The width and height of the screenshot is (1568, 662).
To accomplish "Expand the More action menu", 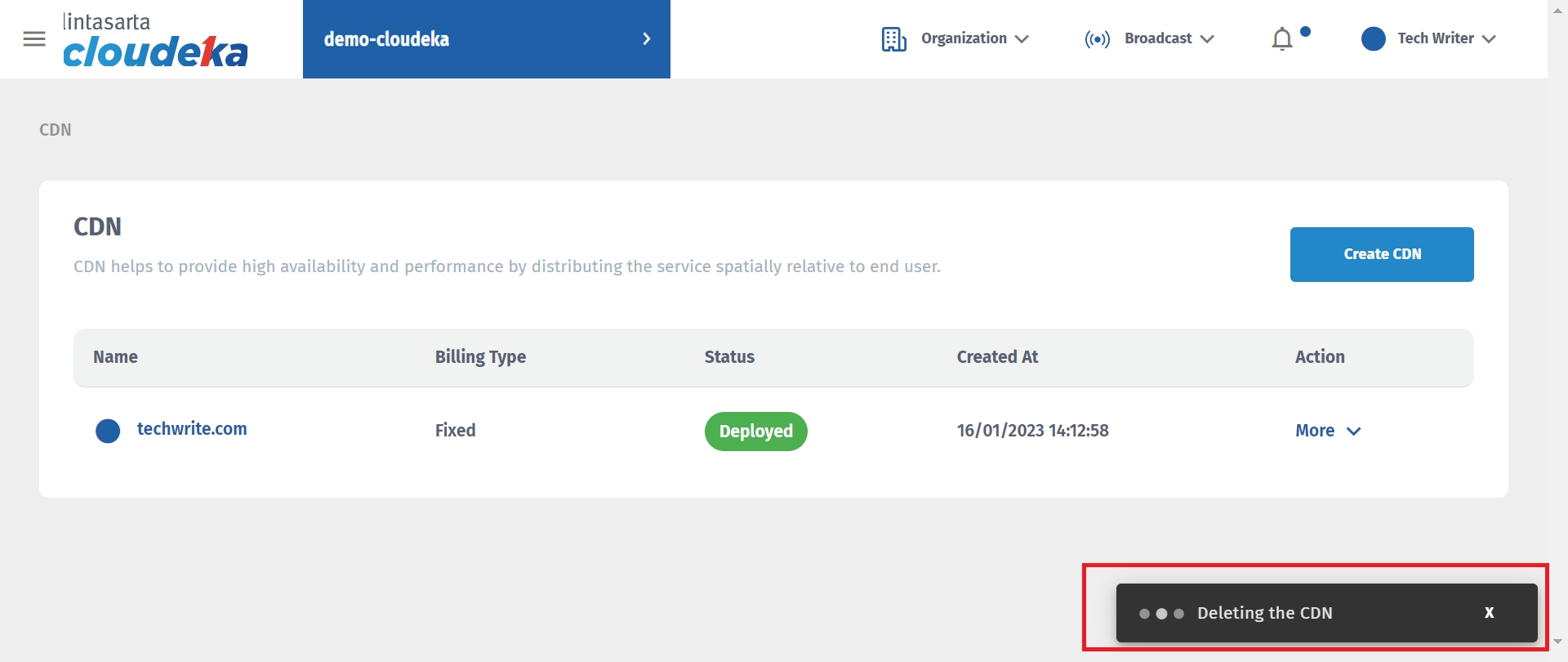I will pos(1328,431).
